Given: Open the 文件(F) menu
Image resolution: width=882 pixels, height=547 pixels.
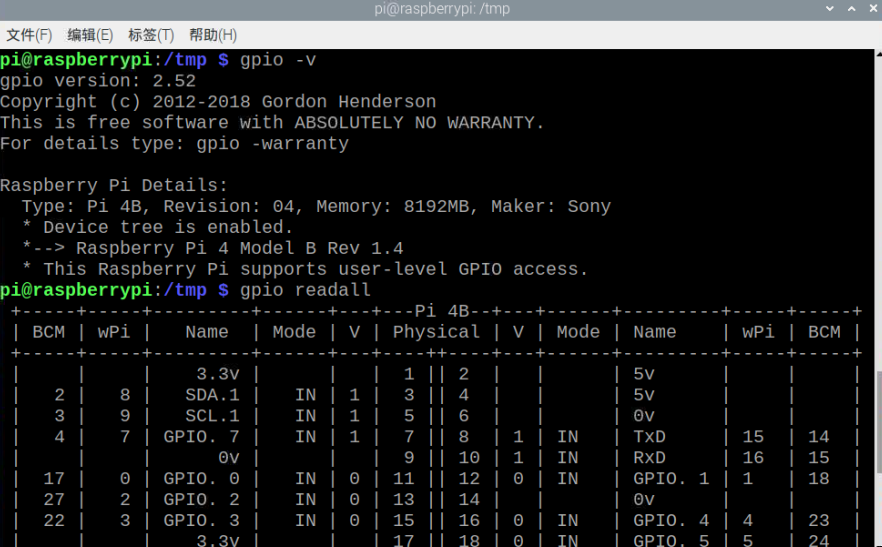Looking at the screenshot, I should (29, 35).
